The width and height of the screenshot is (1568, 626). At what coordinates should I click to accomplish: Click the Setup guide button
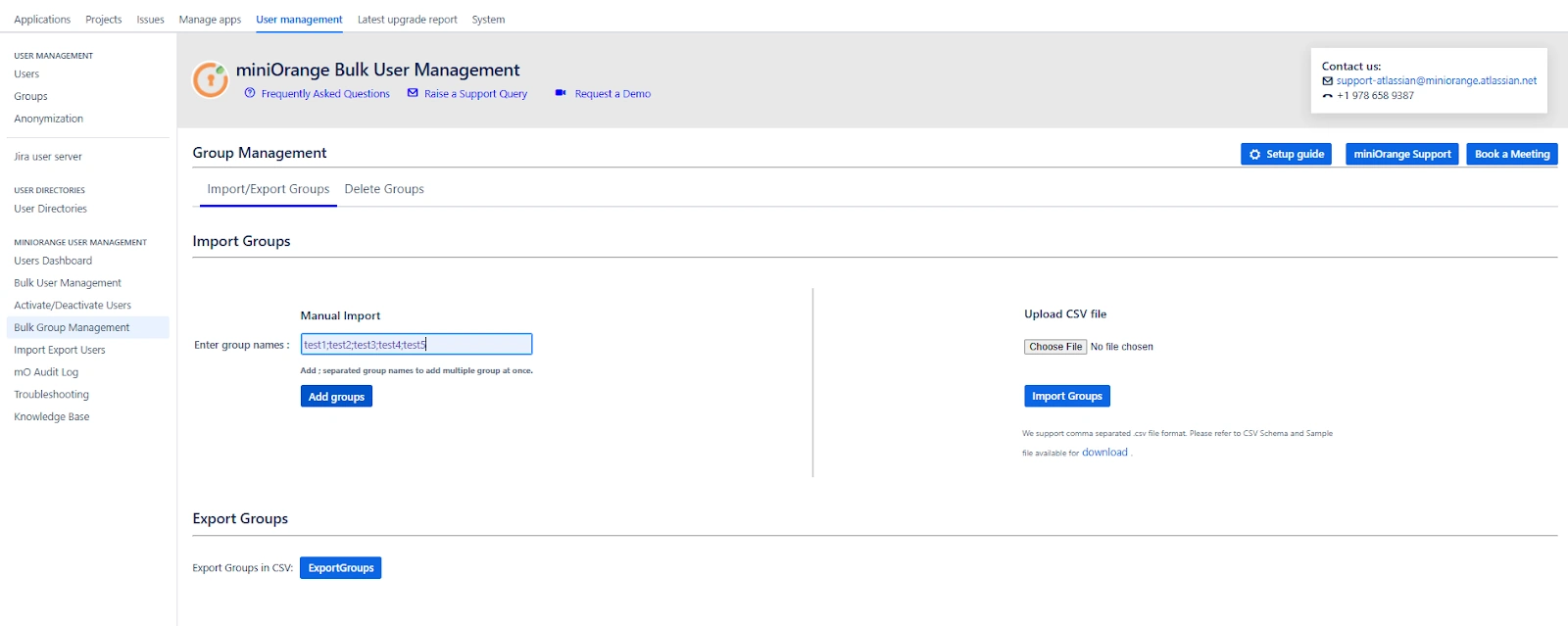pyautogui.click(x=1286, y=154)
